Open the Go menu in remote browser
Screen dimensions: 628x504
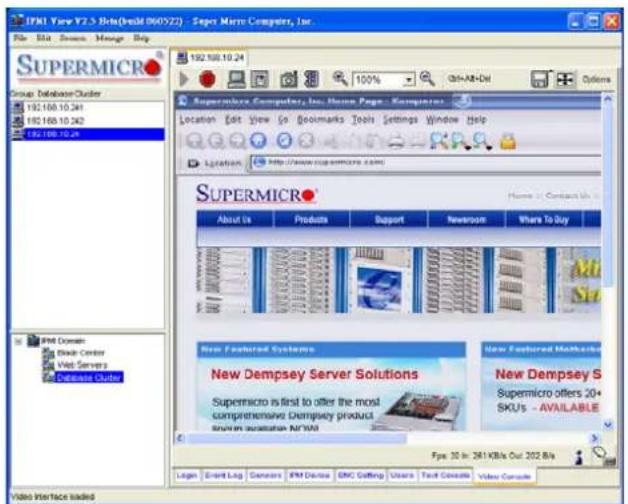[x=283, y=119]
